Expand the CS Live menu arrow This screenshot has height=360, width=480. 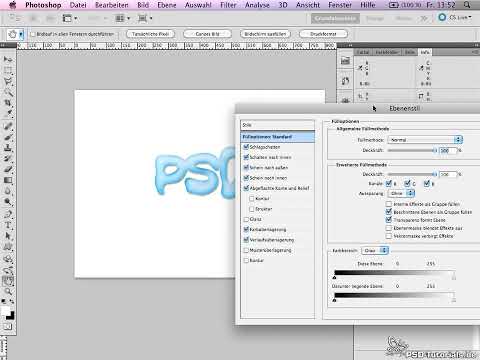[470, 17]
